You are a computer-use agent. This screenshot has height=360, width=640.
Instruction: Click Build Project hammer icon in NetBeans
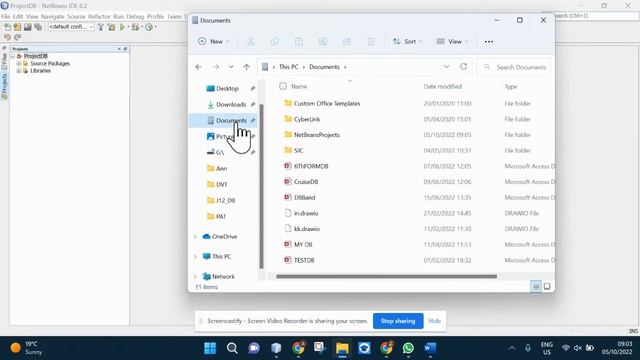point(101,27)
